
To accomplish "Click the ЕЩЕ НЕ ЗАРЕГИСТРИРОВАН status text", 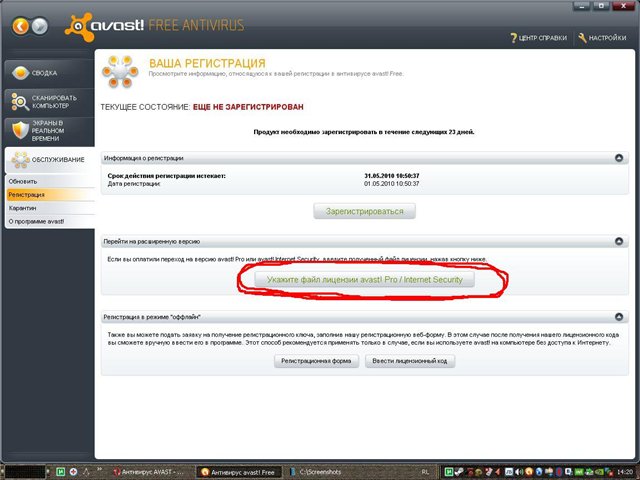I will tap(248, 107).
